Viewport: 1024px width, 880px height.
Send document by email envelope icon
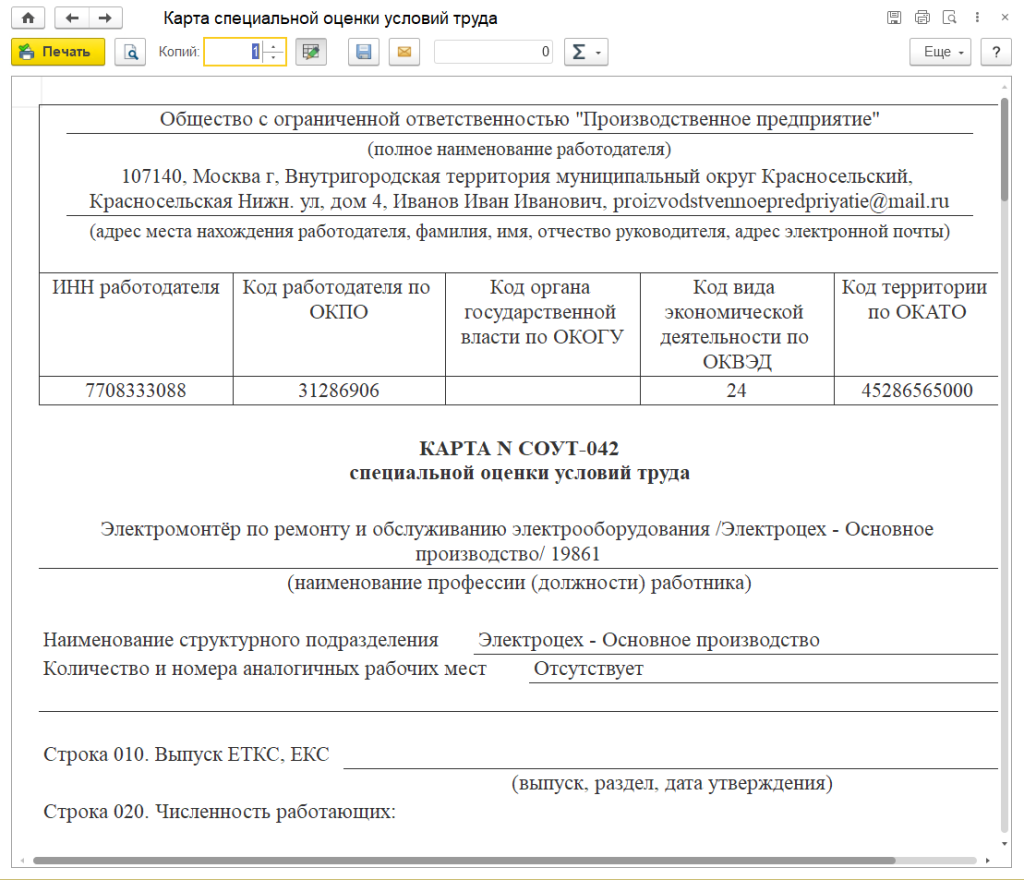pos(404,52)
